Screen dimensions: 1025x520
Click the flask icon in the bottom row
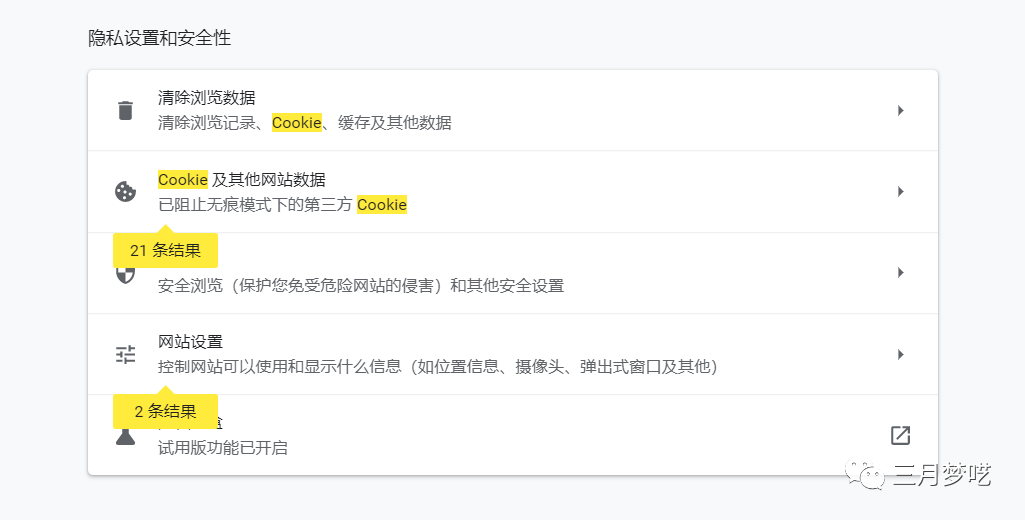point(125,436)
